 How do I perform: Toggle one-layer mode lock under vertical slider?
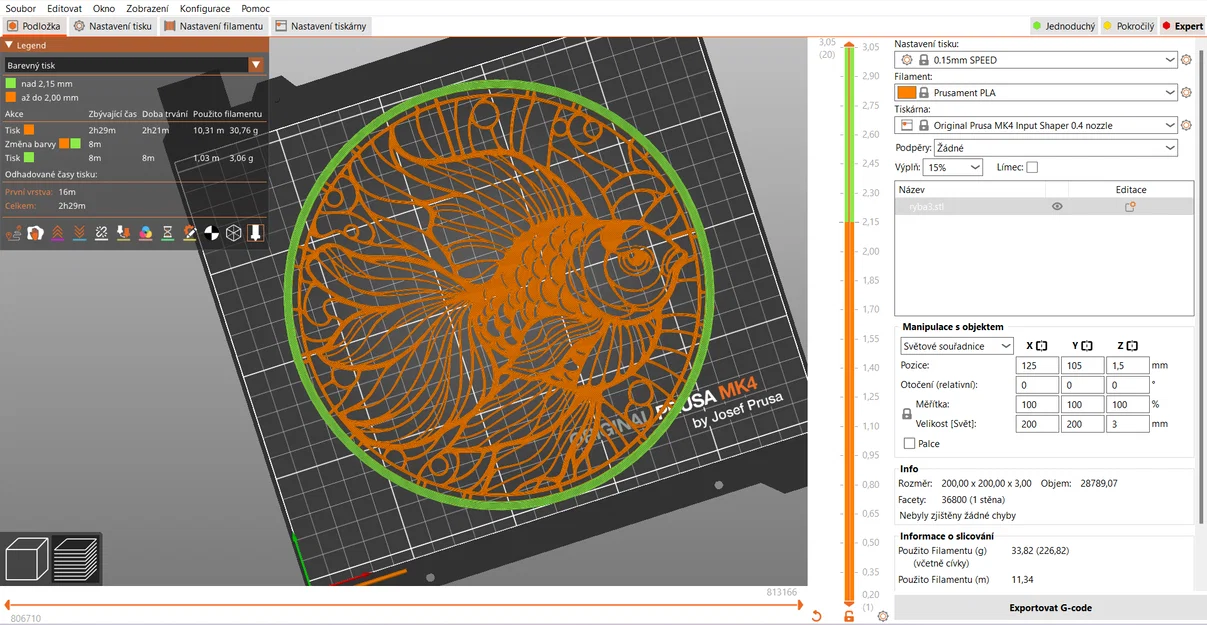click(x=849, y=616)
